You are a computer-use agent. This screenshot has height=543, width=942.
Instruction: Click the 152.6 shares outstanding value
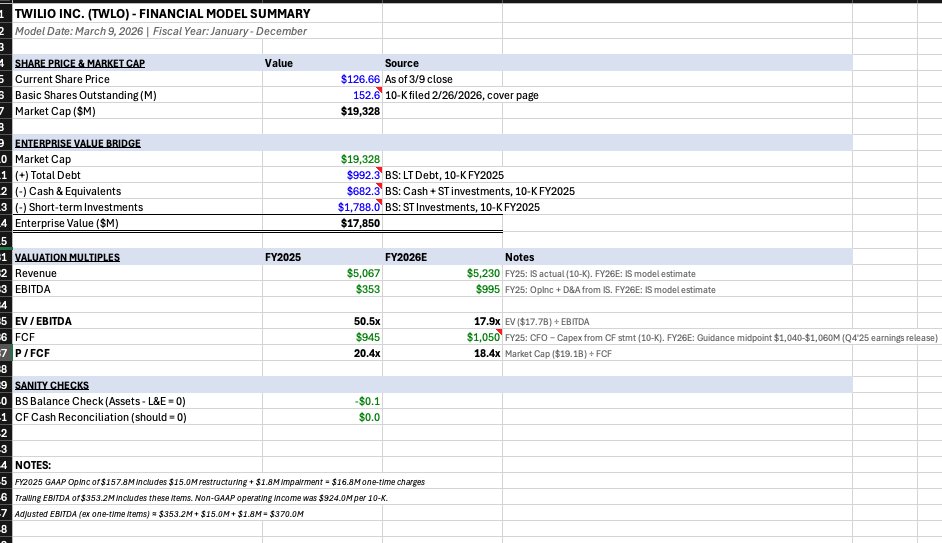pyautogui.click(x=366, y=95)
